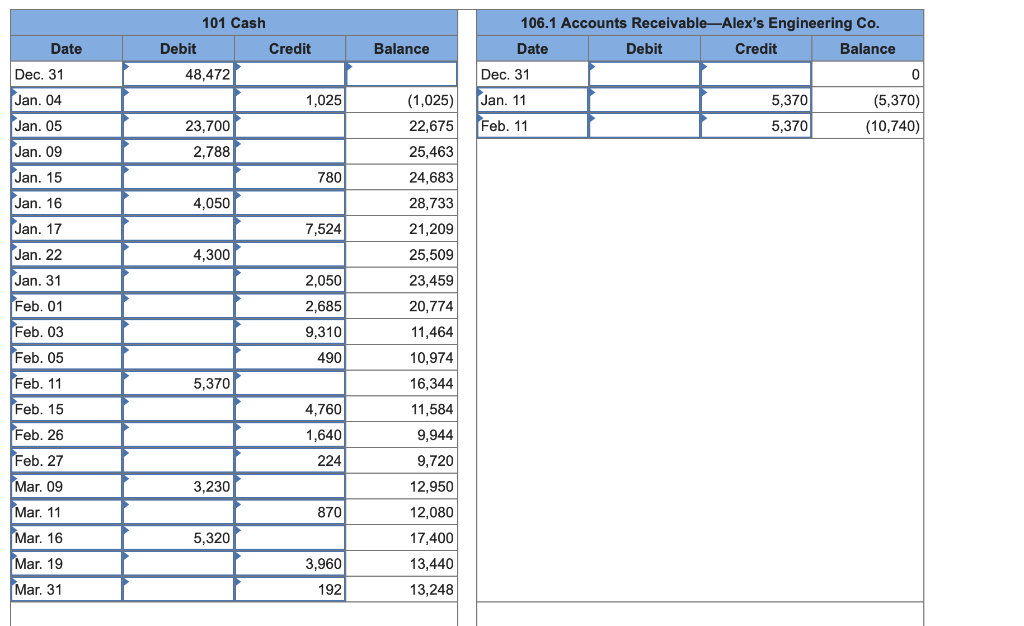Select the empty Dec. 31 credit cell in Cash
The height and width of the screenshot is (626, 1024).
(290, 74)
